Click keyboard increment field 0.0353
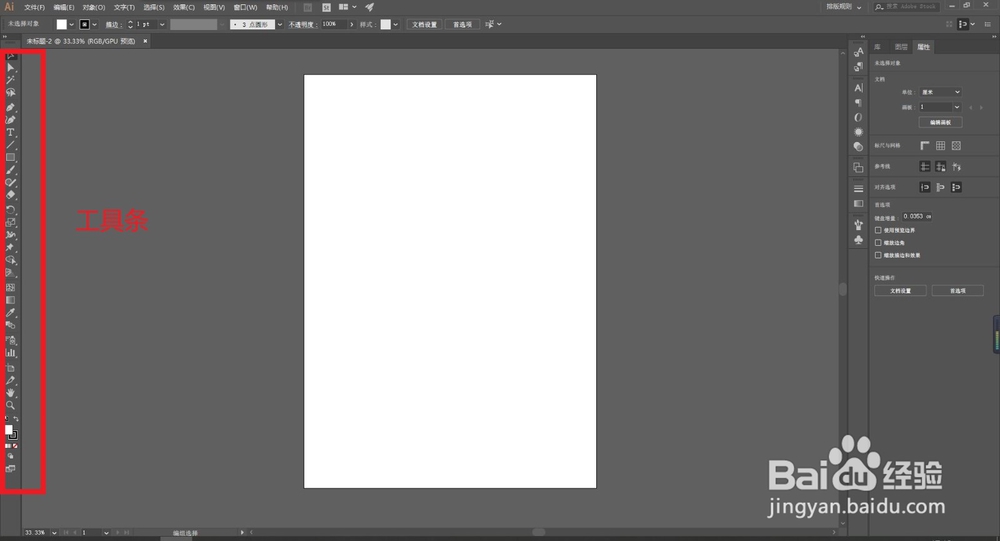 pyautogui.click(x=917, y=216)
